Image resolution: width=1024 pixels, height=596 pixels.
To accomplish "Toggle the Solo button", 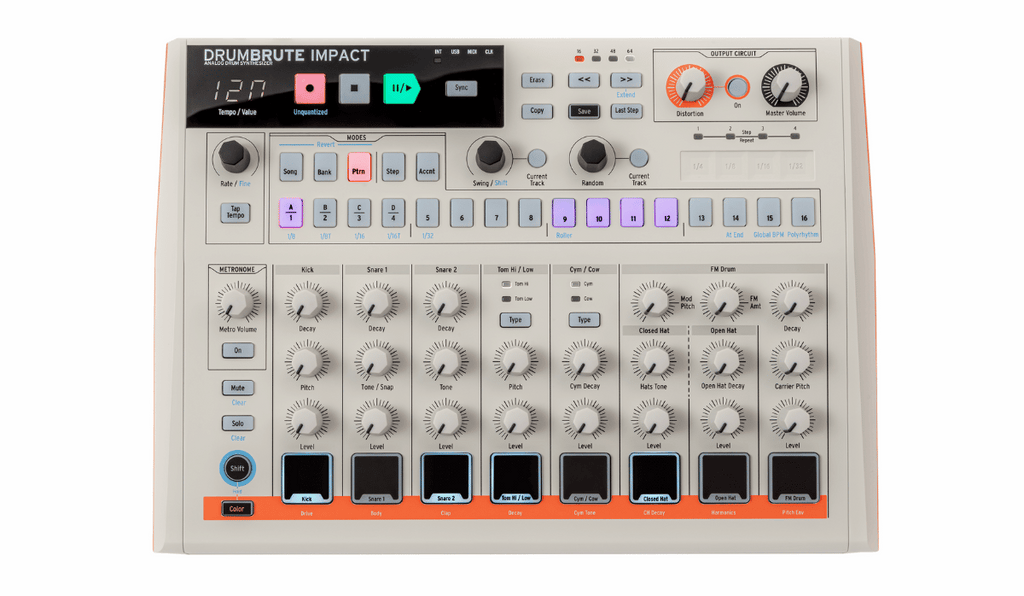I will (x=237, y=423).
